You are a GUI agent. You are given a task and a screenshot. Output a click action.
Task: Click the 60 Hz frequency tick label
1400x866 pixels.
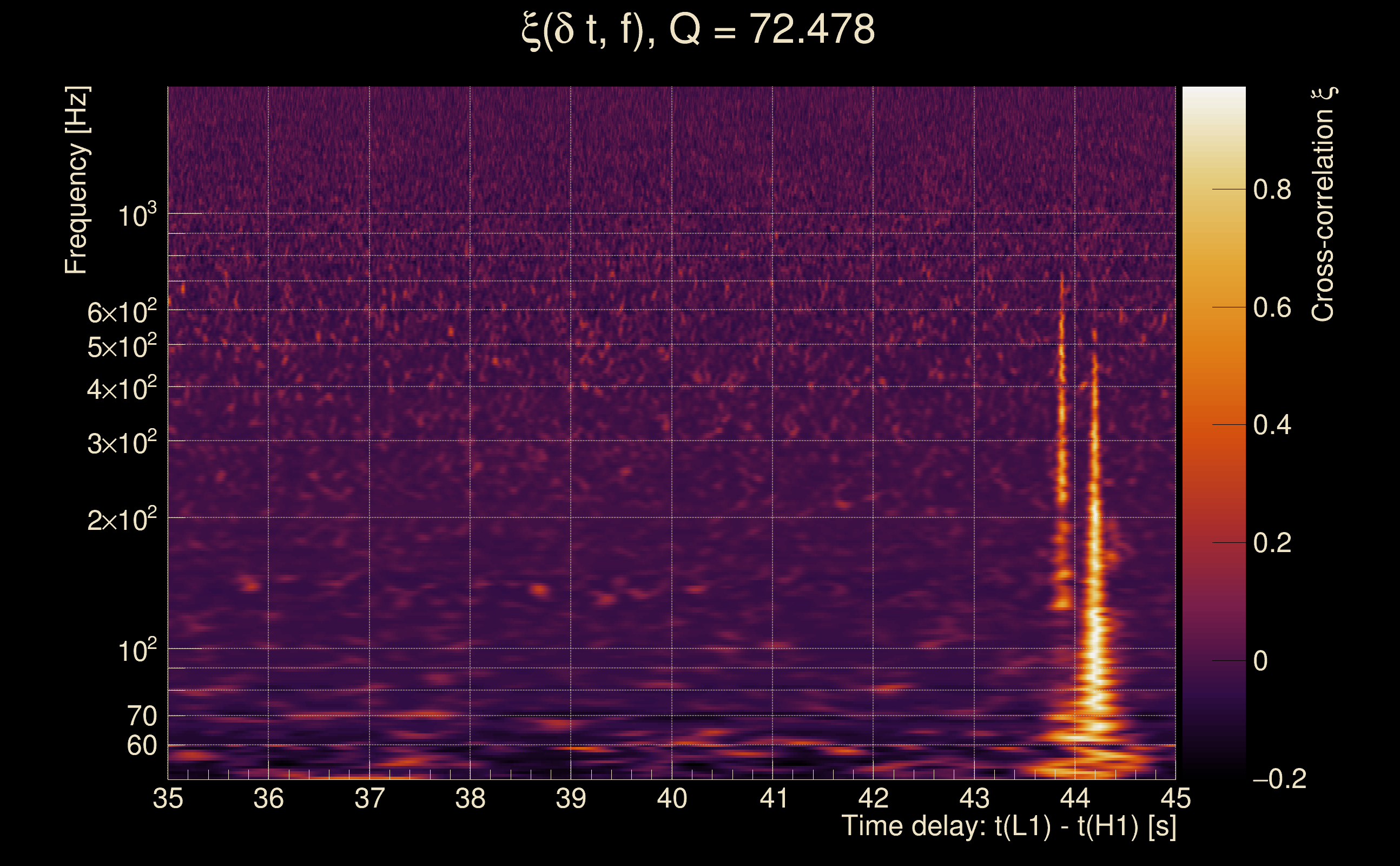click(x=141, y=746)
